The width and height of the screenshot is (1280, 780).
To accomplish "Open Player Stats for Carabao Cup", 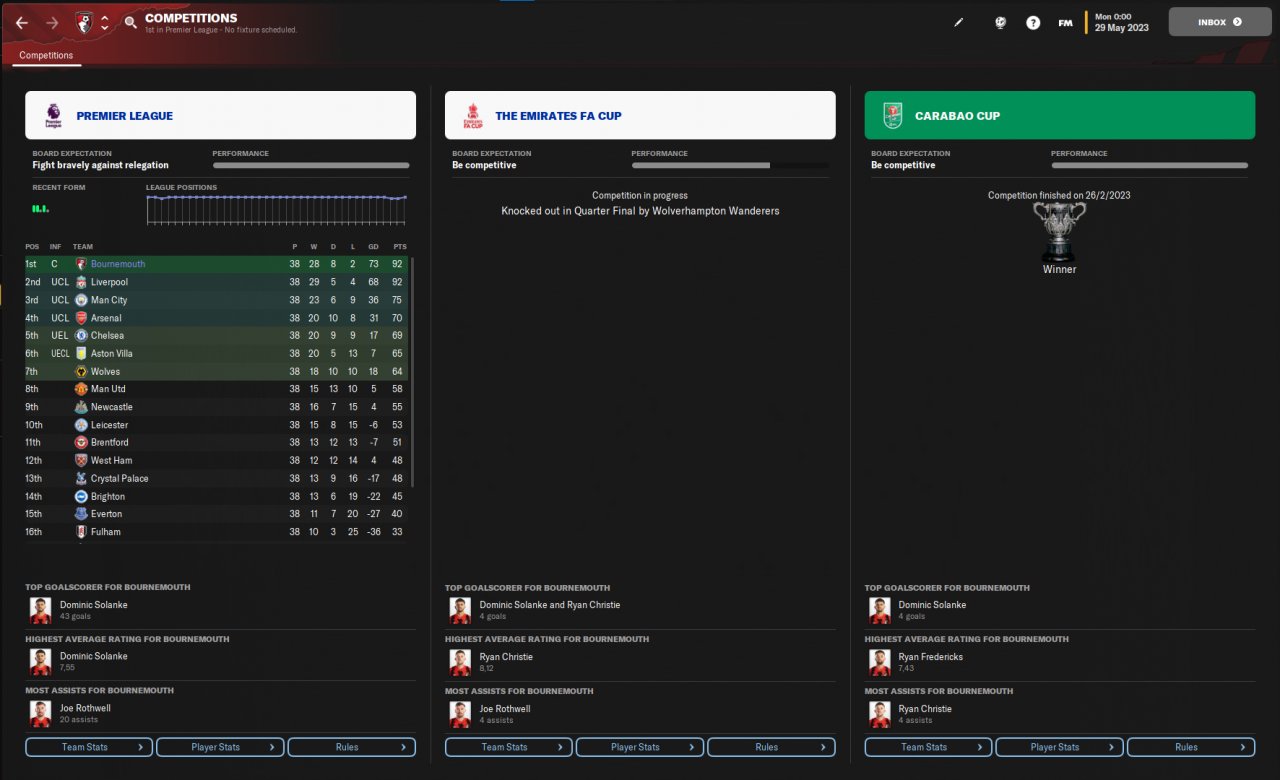I will [1060, 747].
